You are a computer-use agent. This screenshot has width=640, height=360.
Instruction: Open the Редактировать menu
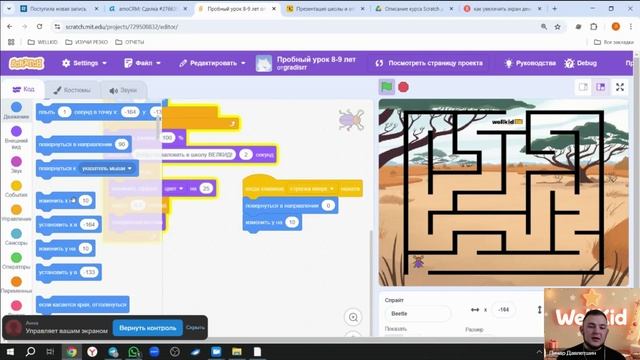(x=212, y=63)
